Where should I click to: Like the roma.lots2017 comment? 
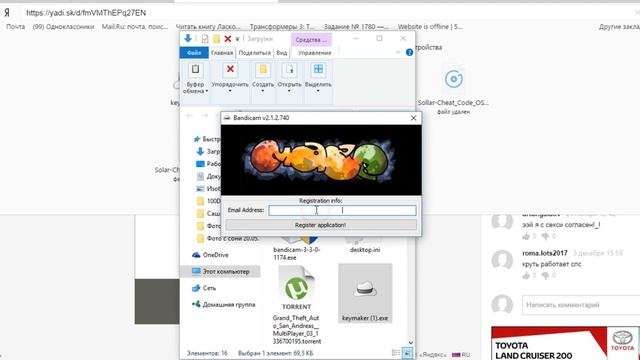526,276
